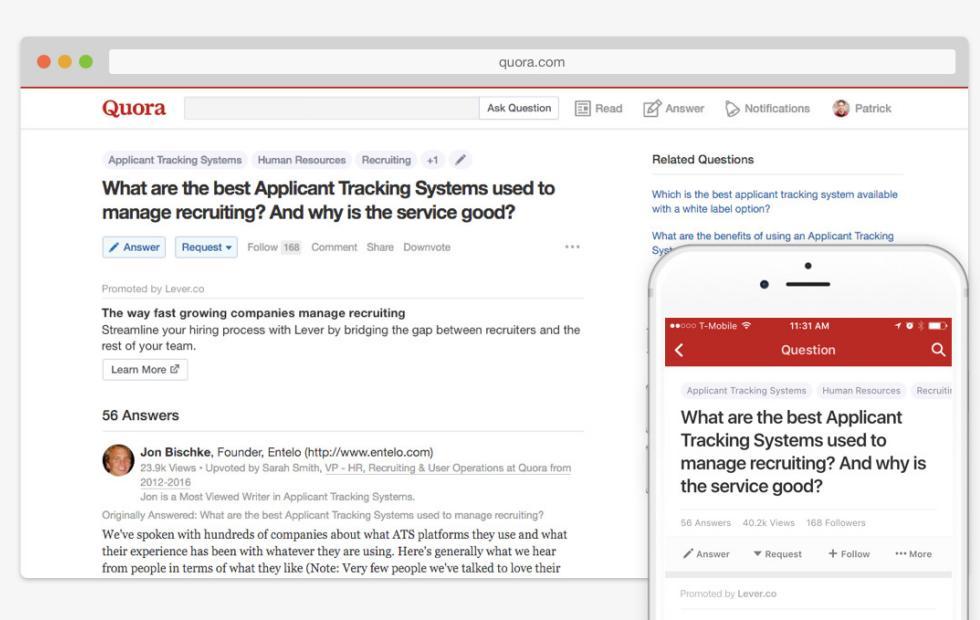Downvote the question
This screenshot has height=620, width=980.
(427, 248)
